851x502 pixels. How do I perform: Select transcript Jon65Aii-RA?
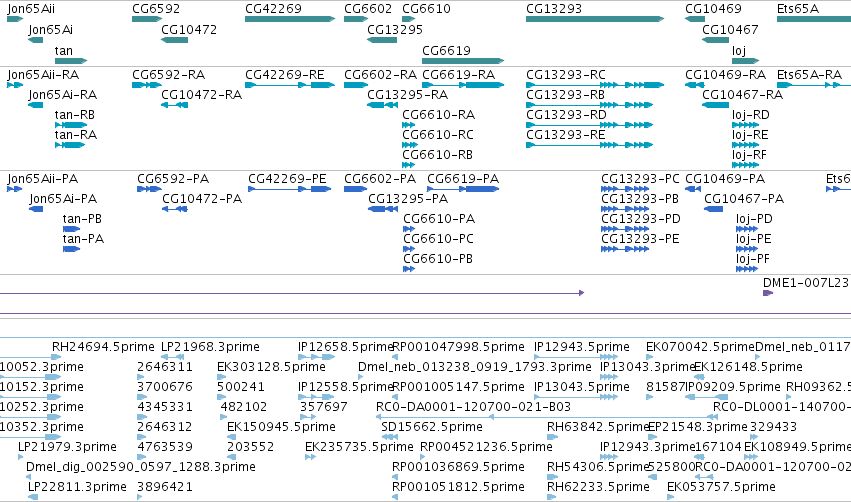43,75
